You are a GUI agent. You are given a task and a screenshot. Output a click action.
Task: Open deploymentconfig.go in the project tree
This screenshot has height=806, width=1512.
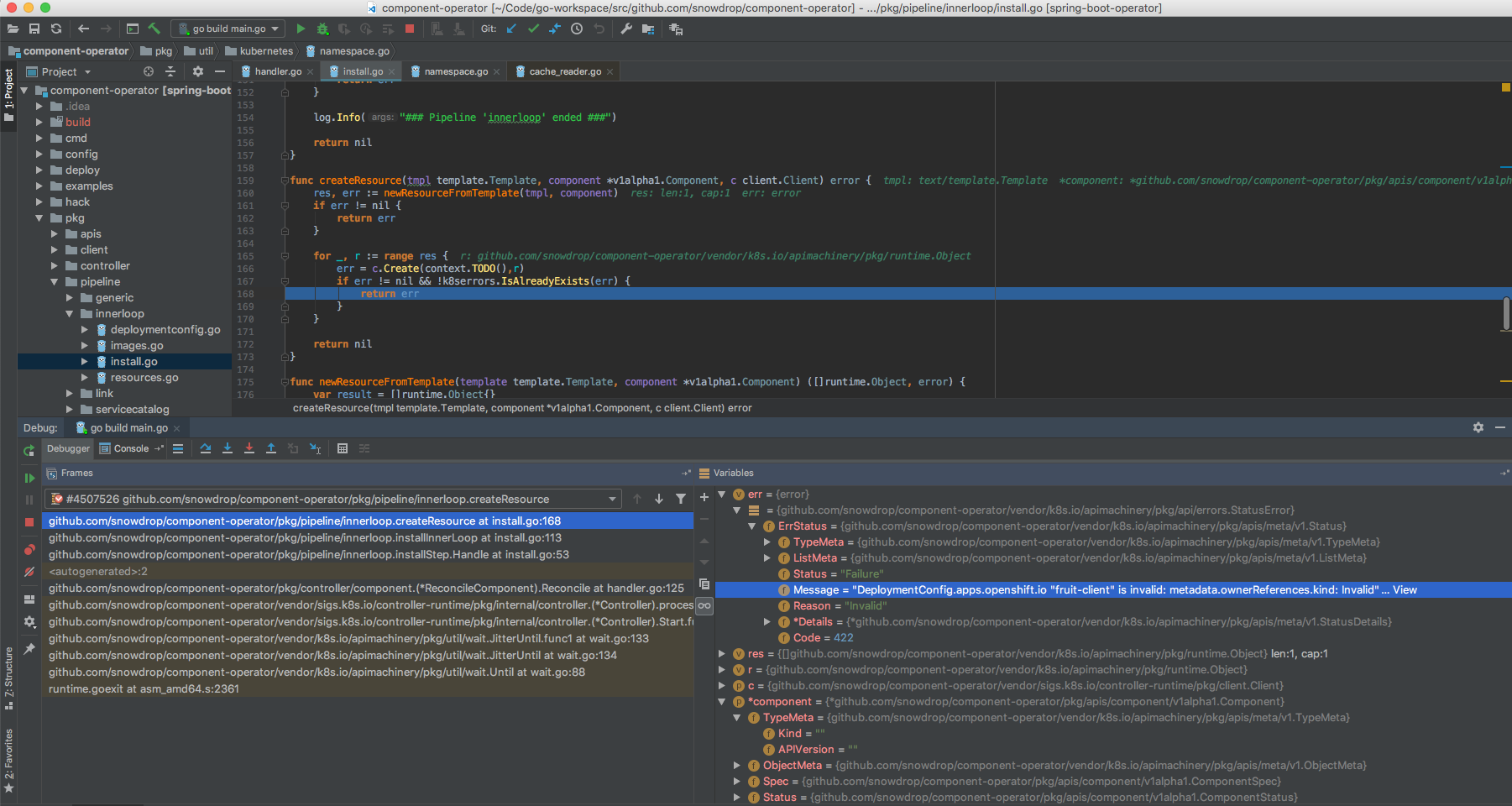pyautogui.click(x=165, y=330)
